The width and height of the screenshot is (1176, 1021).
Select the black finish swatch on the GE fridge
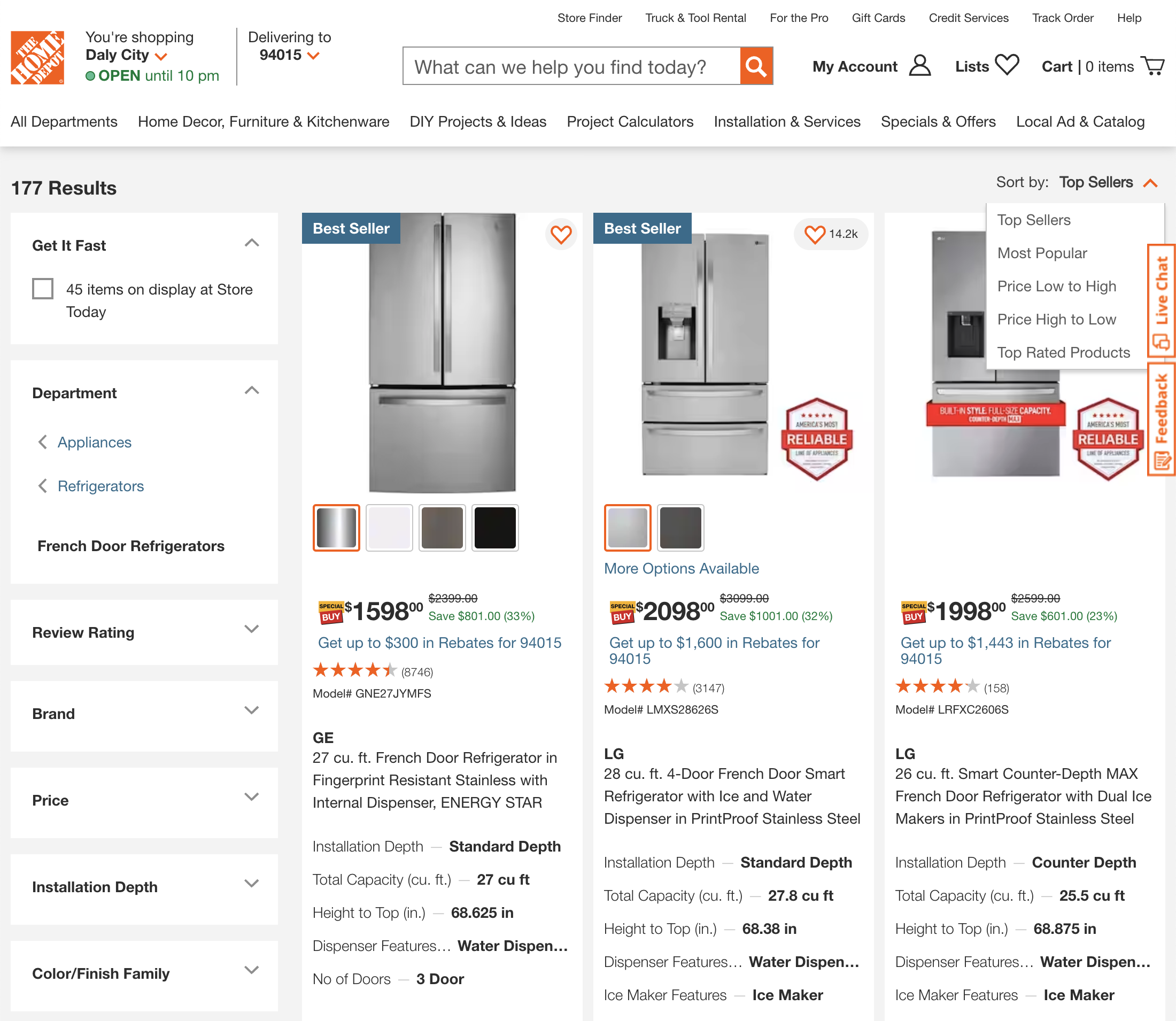[494, 527]
